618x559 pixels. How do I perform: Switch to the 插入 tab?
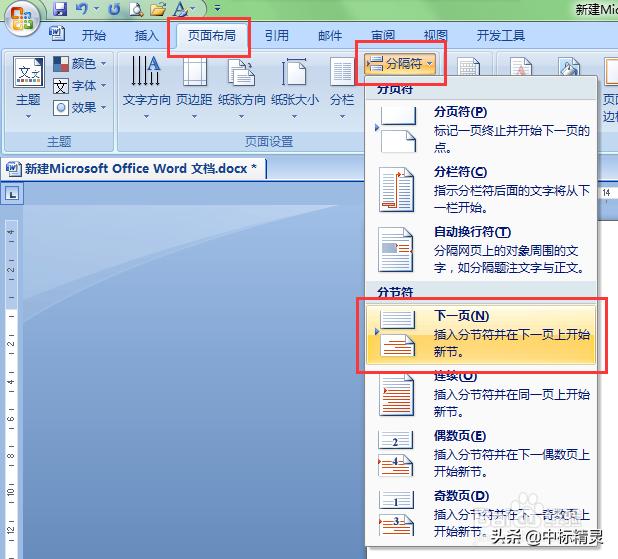click(146, 35)
